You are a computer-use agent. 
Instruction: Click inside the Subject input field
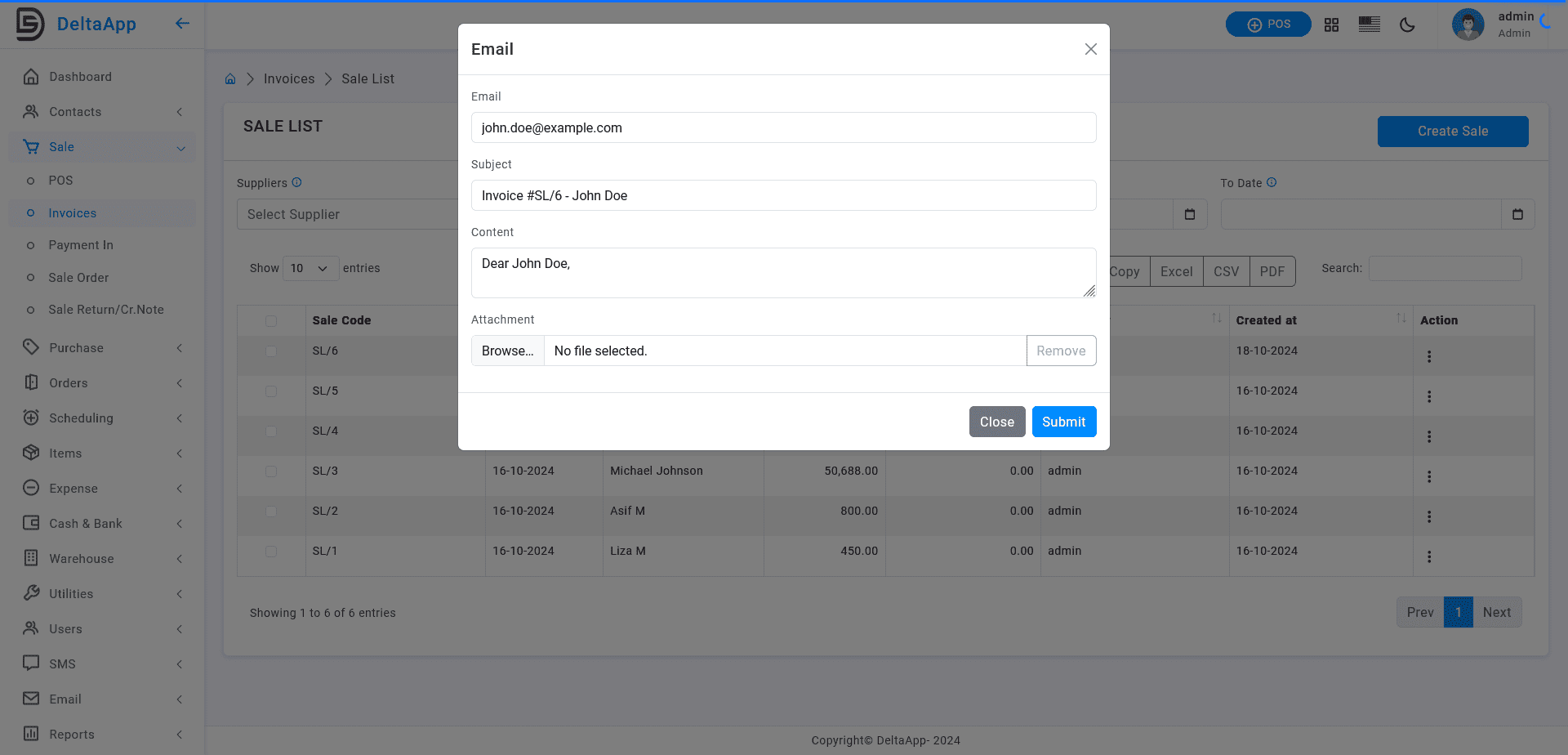click(x=783, y=195)
